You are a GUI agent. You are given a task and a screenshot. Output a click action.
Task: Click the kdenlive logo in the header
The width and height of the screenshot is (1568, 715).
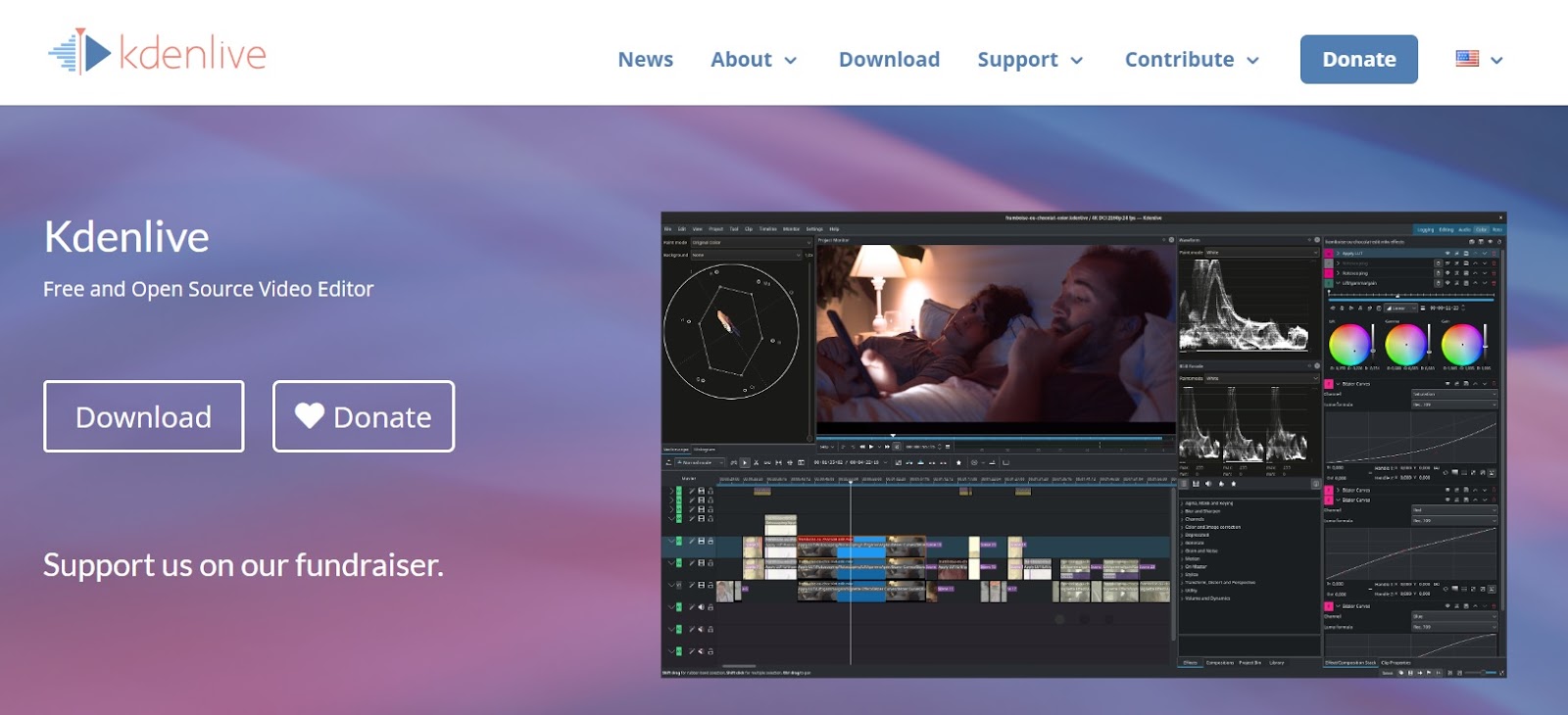coord(157,52)
